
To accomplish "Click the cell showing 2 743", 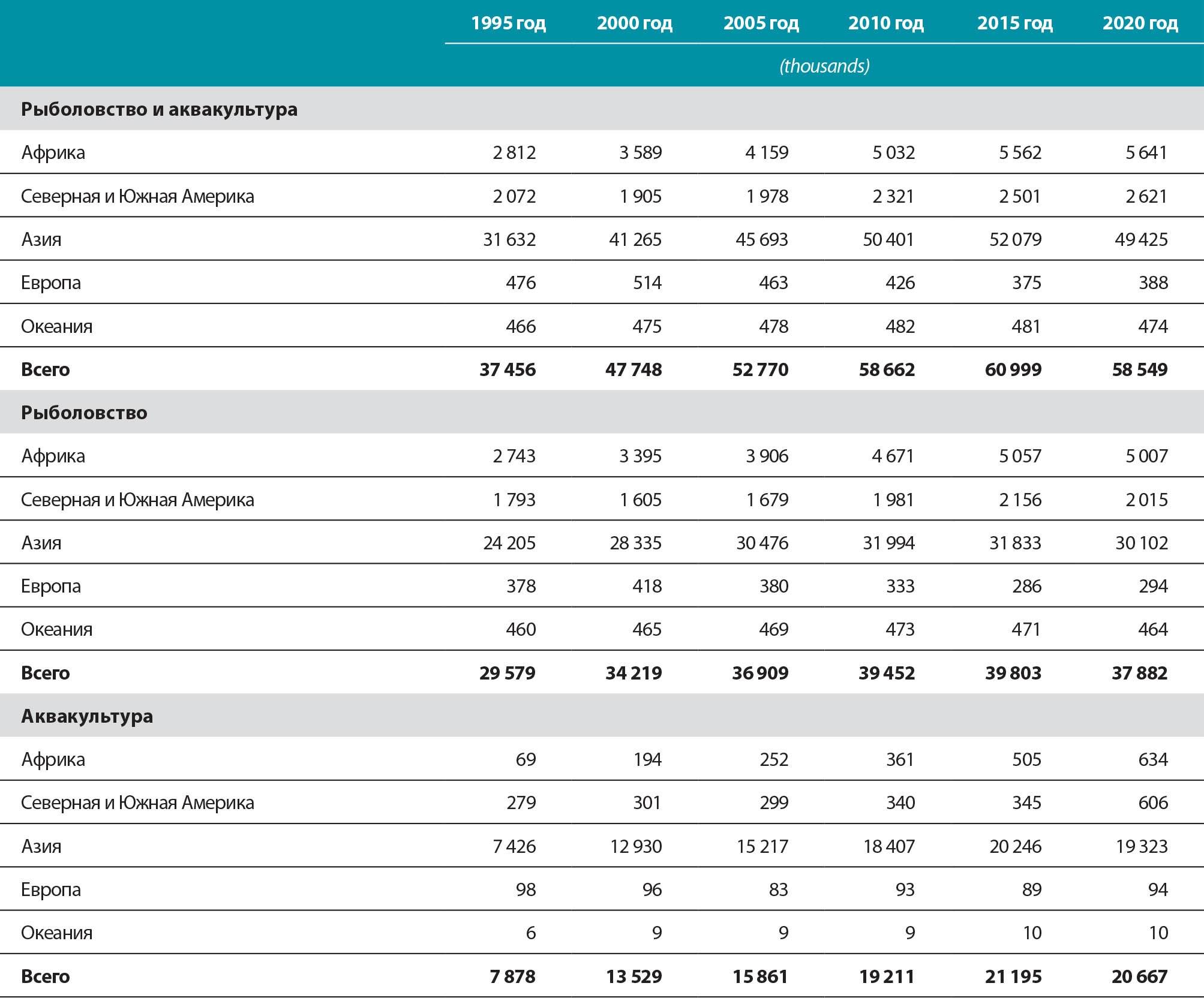I will click(514, 456).
